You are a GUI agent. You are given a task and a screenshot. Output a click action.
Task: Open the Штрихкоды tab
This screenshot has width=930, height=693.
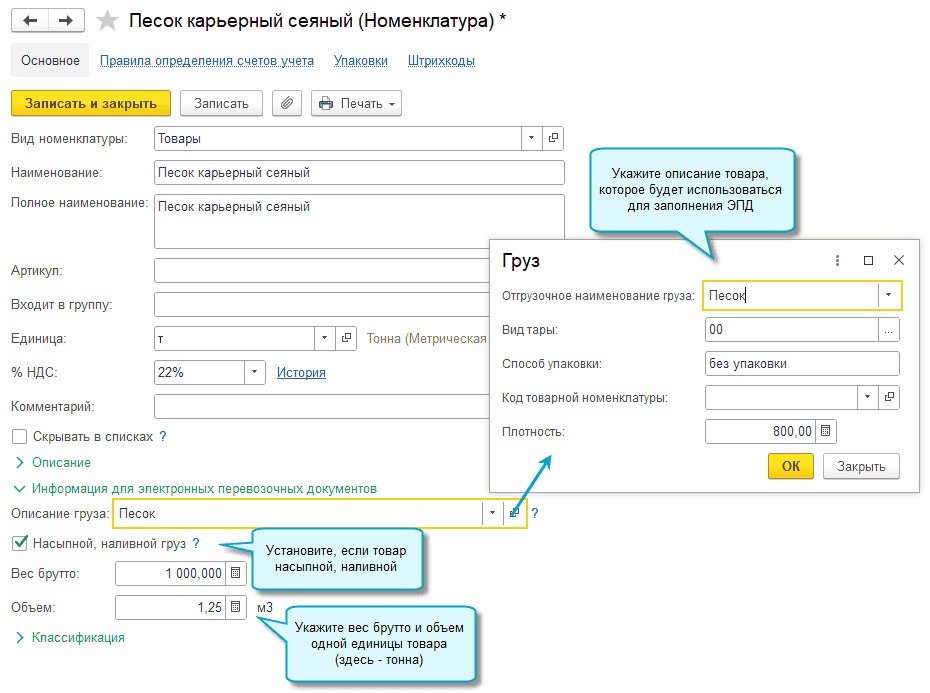coord(441,61)
